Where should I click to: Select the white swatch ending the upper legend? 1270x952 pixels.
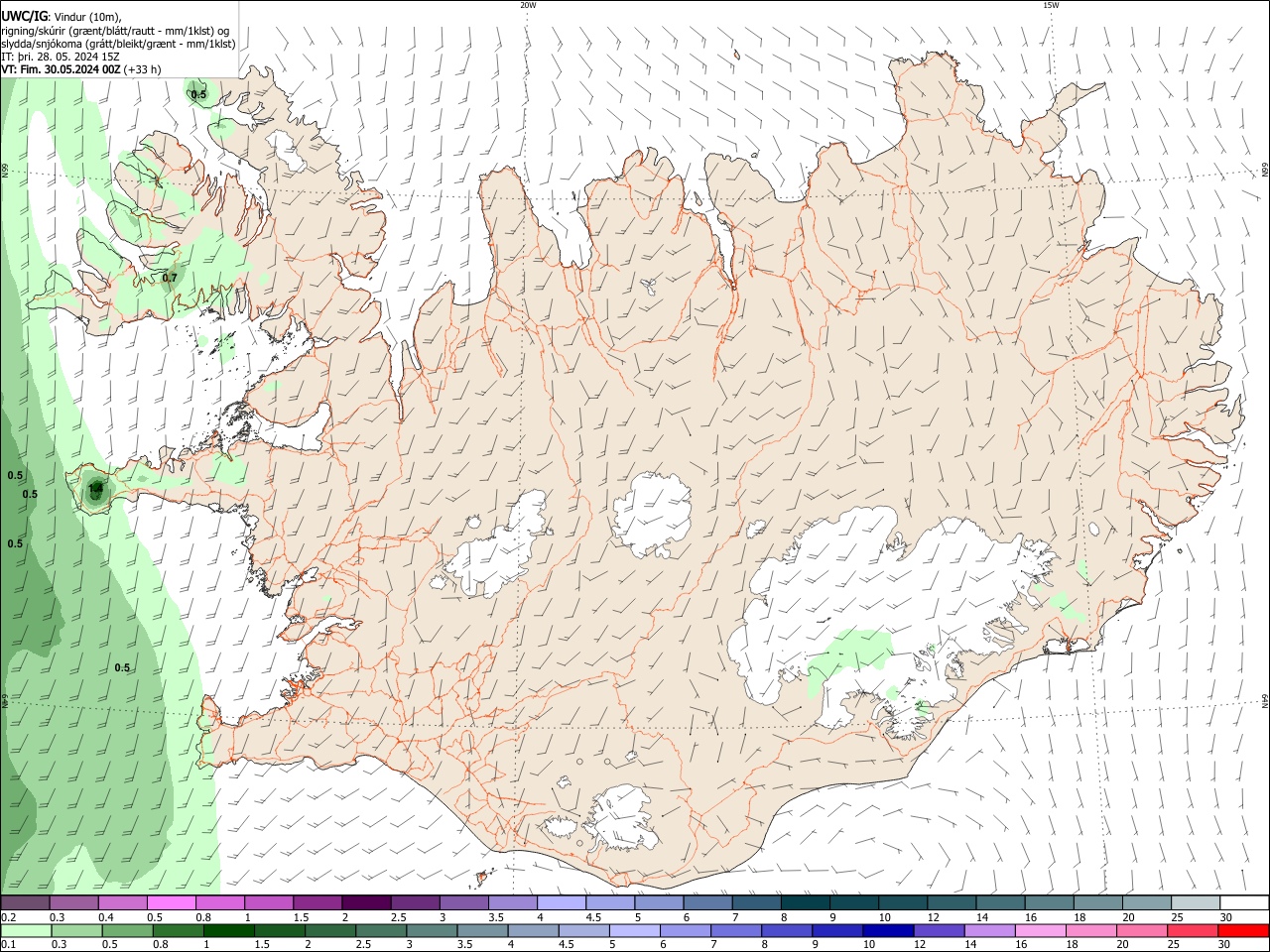tap(1244, 902)
